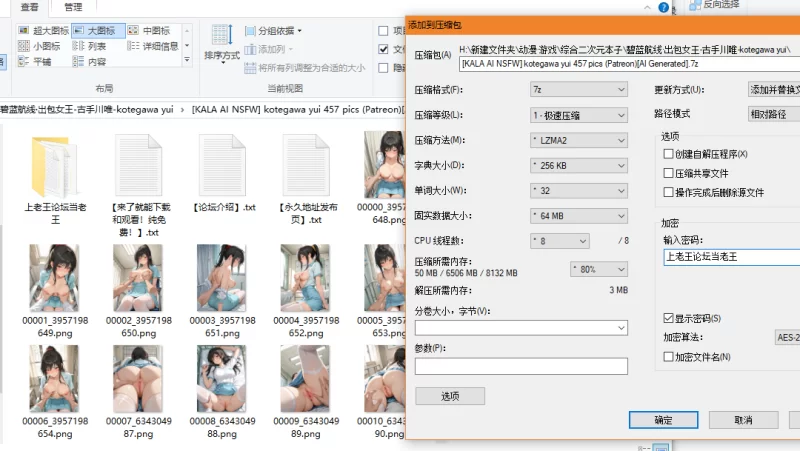Image resolution: width=800 pixels, height=451 pixels.
Task: Open the 更新方式 dropdown
Action: [773, 89]
